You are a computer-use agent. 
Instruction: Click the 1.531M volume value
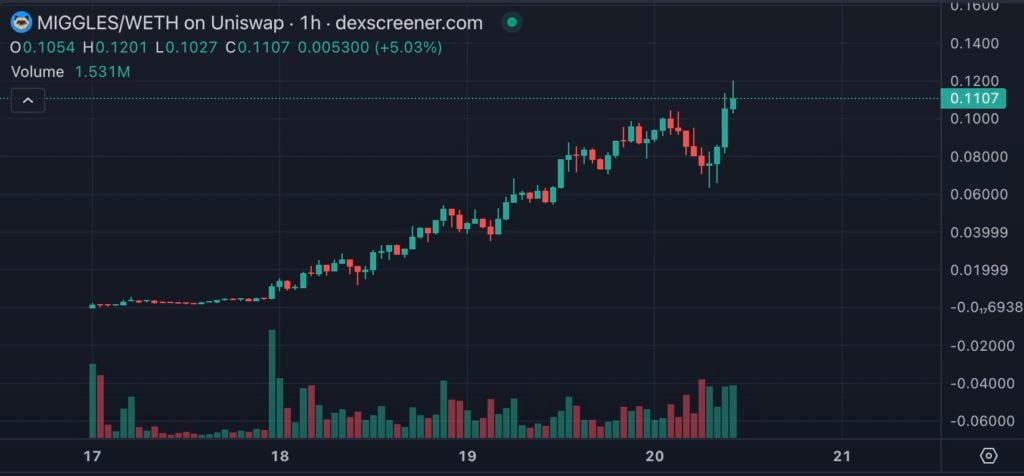[103, 72]
